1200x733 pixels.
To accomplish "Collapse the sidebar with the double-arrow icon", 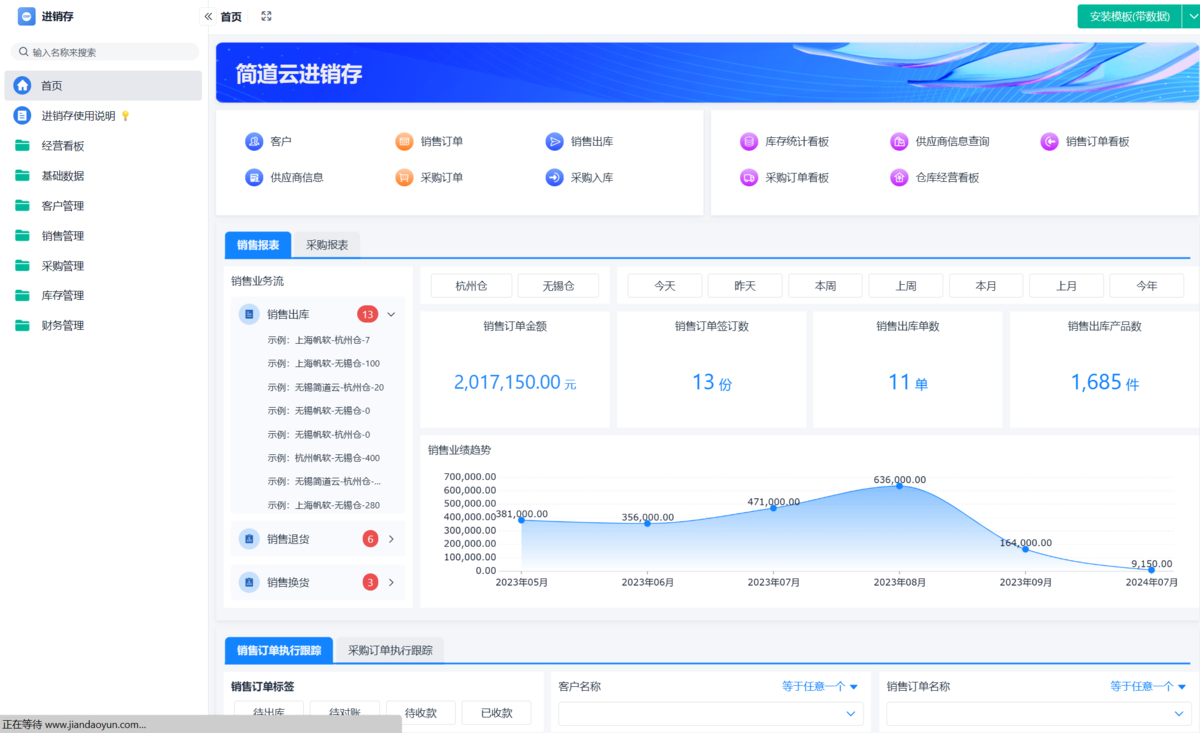I will pos(208,17).
